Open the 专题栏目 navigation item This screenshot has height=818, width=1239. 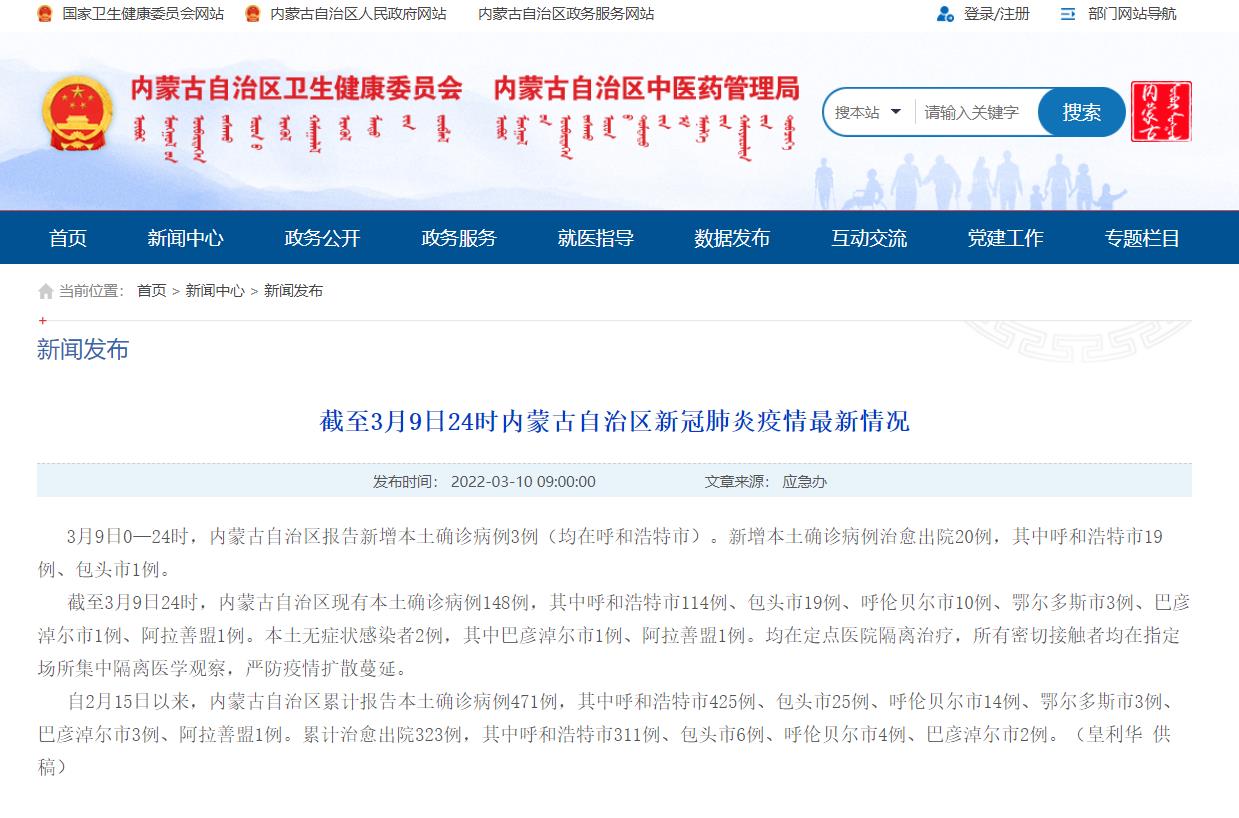[x=1142, y=238]
